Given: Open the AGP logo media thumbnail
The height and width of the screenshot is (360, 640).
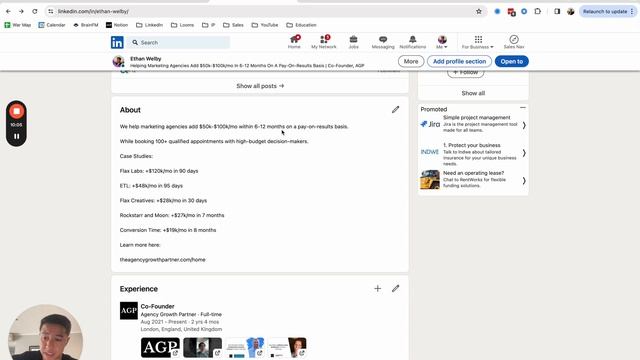Looking at the screenshot, I should pyautogui.click(x=160, y=348).
